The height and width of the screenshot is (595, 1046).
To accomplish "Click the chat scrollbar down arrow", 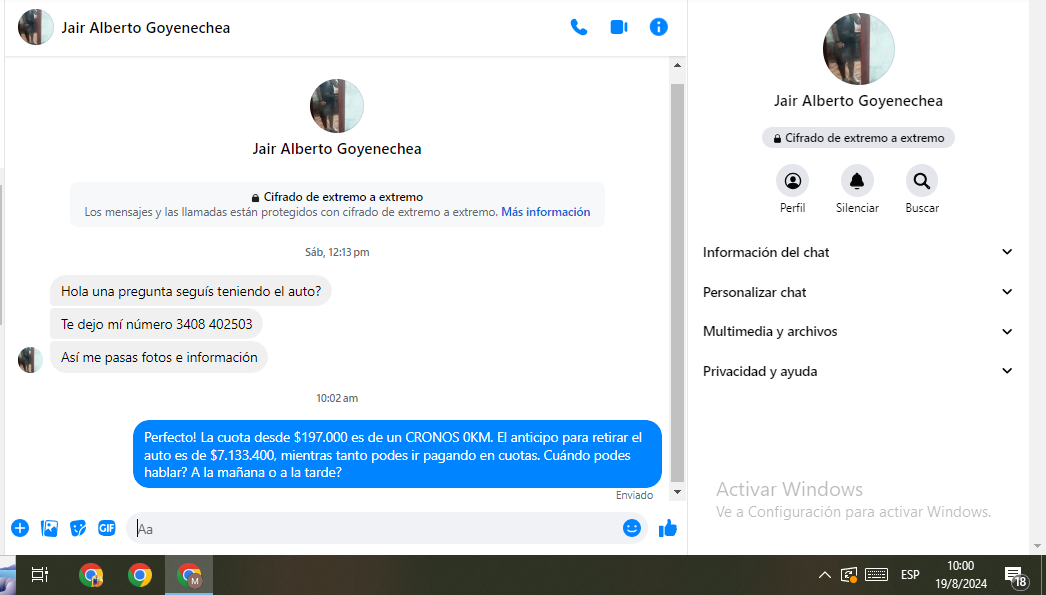I will (x=677, y=492).
